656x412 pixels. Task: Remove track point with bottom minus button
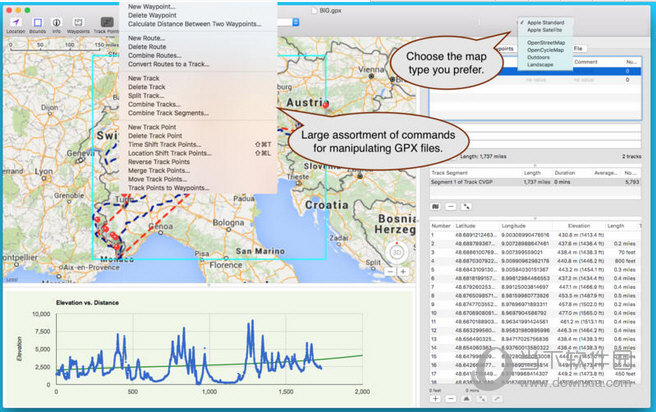coord(451,399)
